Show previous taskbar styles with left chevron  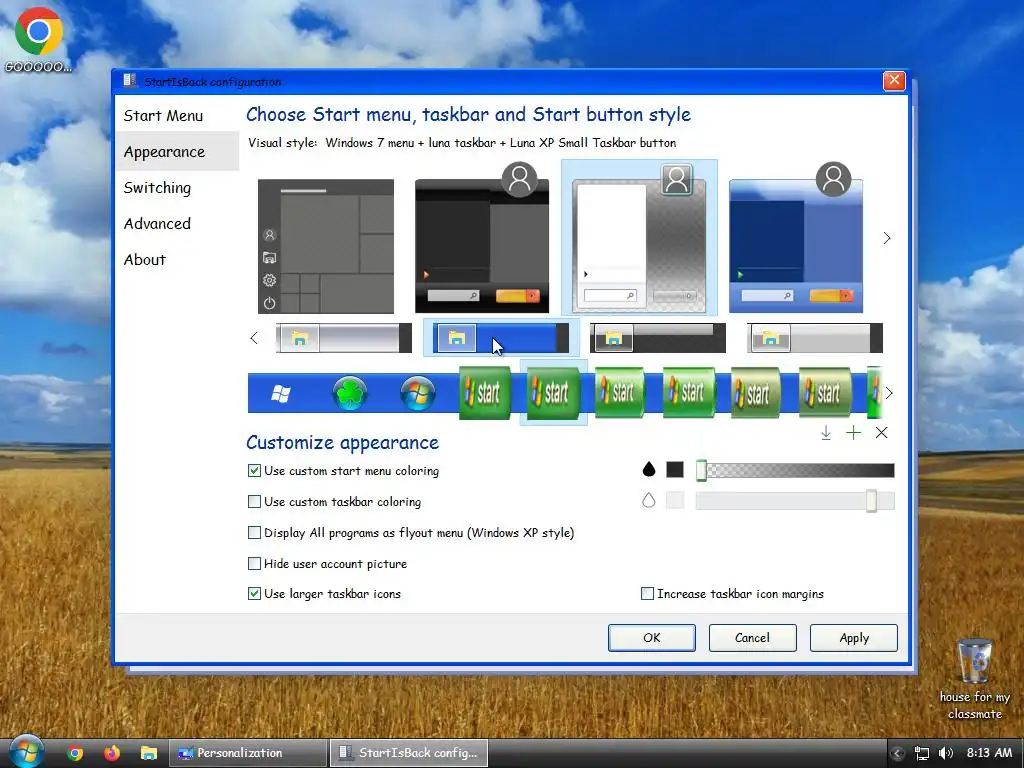click(254, 338)
